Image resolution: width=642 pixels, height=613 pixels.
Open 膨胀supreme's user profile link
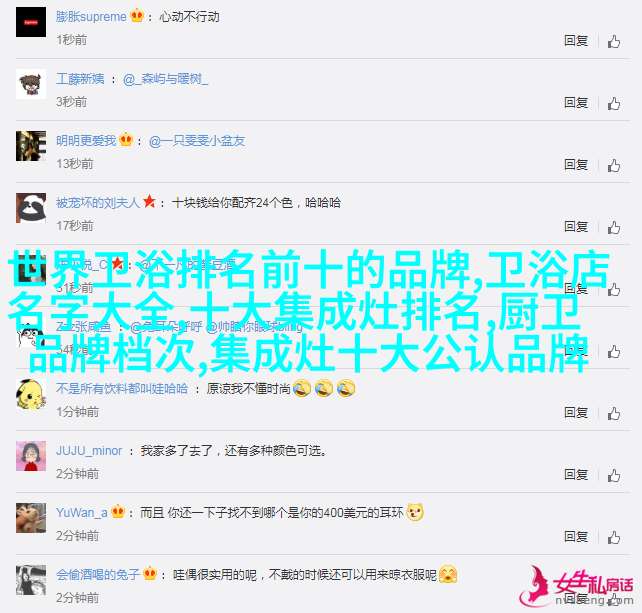pyautogui.click(x=91, y=17)
